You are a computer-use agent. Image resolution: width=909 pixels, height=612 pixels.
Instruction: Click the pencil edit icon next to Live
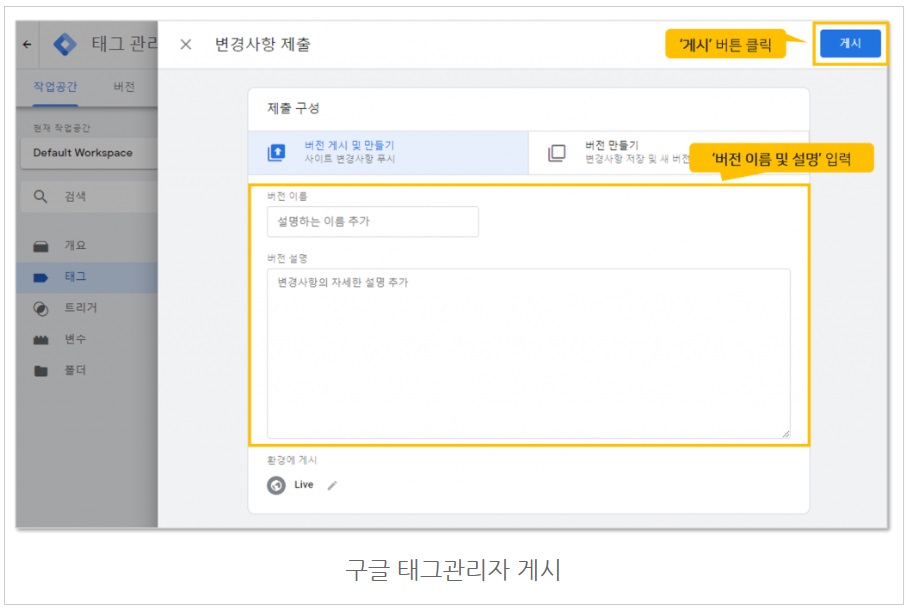pyautogui.click(x=332, y=486)
